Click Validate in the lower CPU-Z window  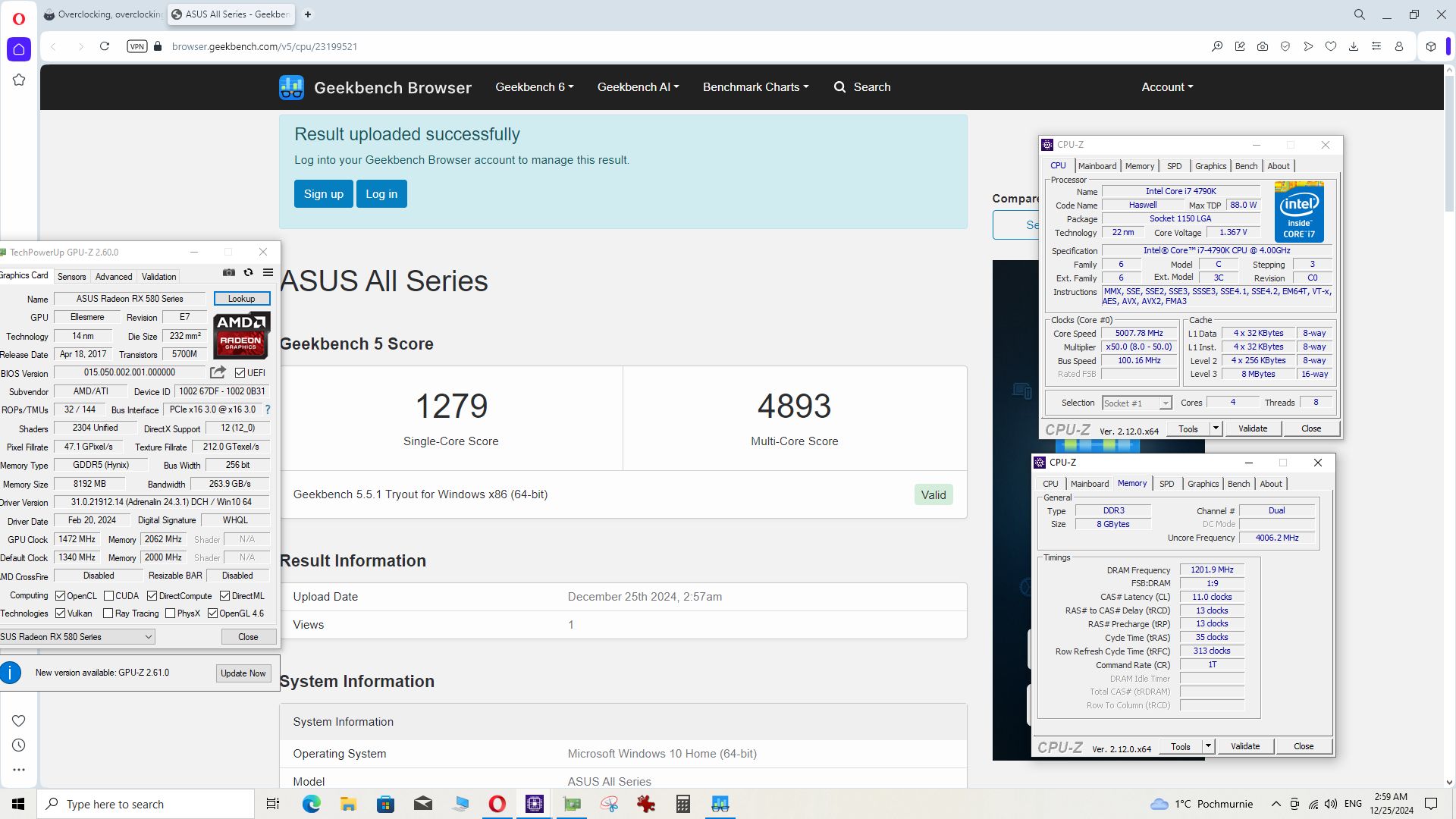[x=1245, y=746]
